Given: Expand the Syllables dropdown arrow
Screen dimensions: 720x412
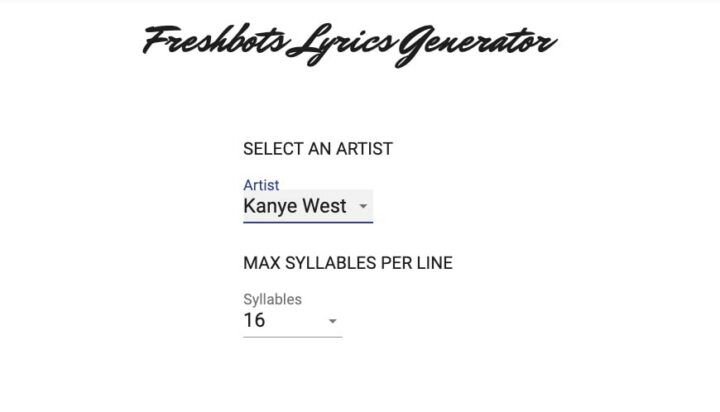Looking at the screenshot, I should (332, 322).
